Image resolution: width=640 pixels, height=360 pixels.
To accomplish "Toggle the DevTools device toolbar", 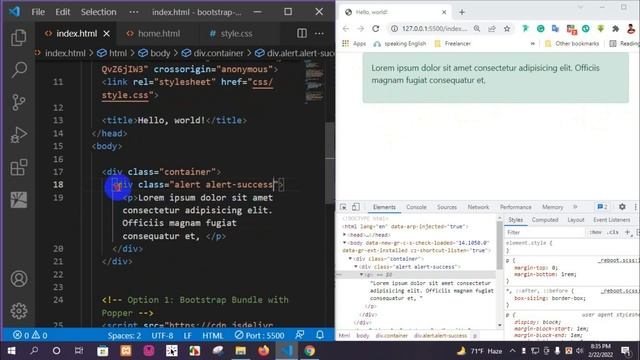I will click(x=356, y=207).
